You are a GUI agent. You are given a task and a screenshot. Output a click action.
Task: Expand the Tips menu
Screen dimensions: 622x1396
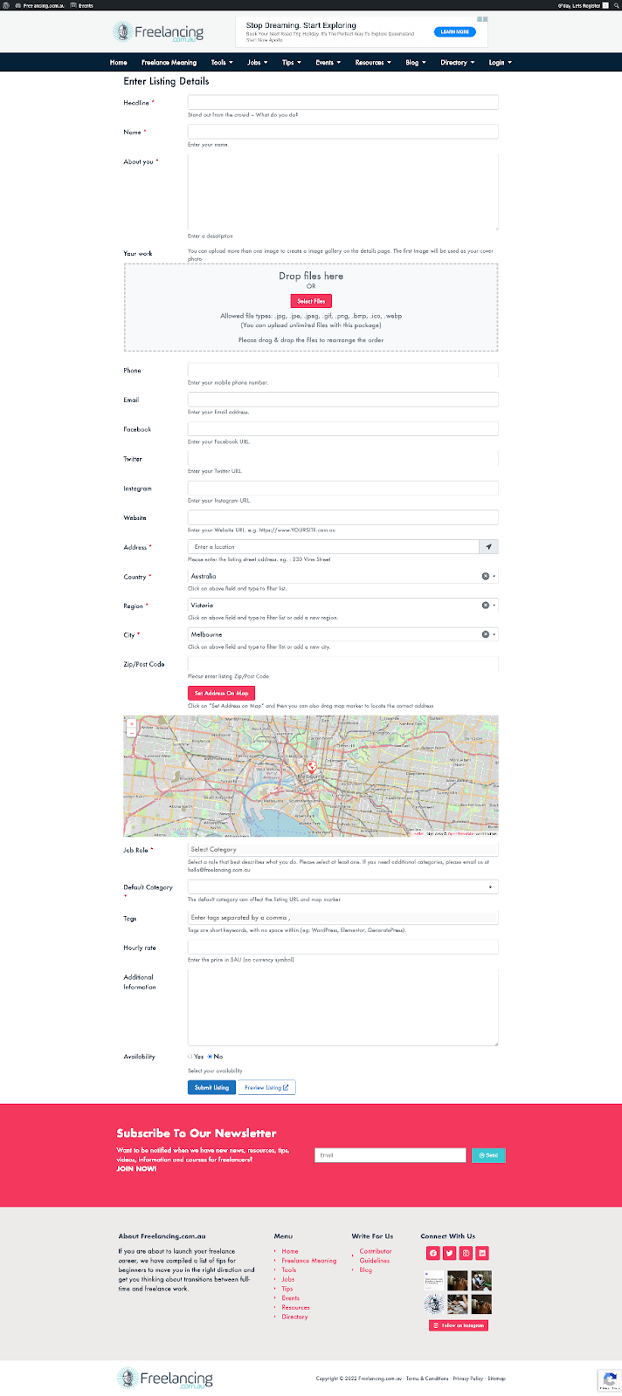click(292, 62)
